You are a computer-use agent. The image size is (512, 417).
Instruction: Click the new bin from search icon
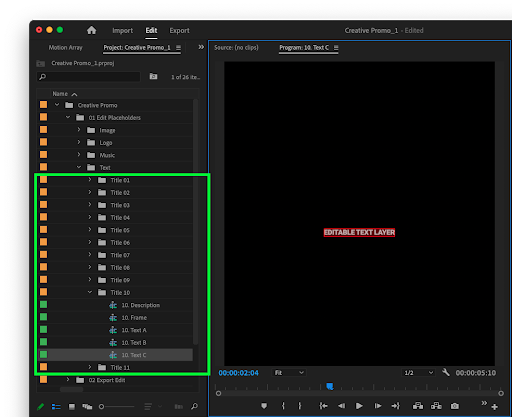tap(153, 77)
